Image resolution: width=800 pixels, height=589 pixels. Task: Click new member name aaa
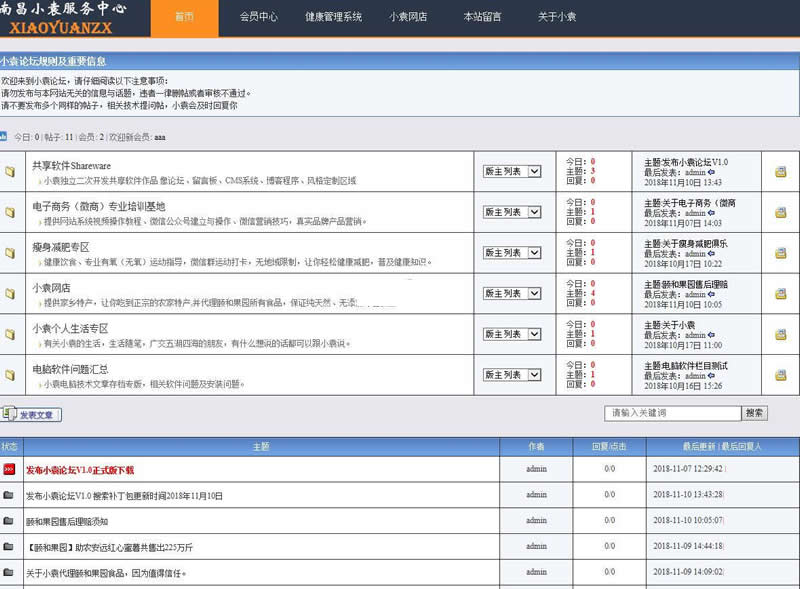160,137
